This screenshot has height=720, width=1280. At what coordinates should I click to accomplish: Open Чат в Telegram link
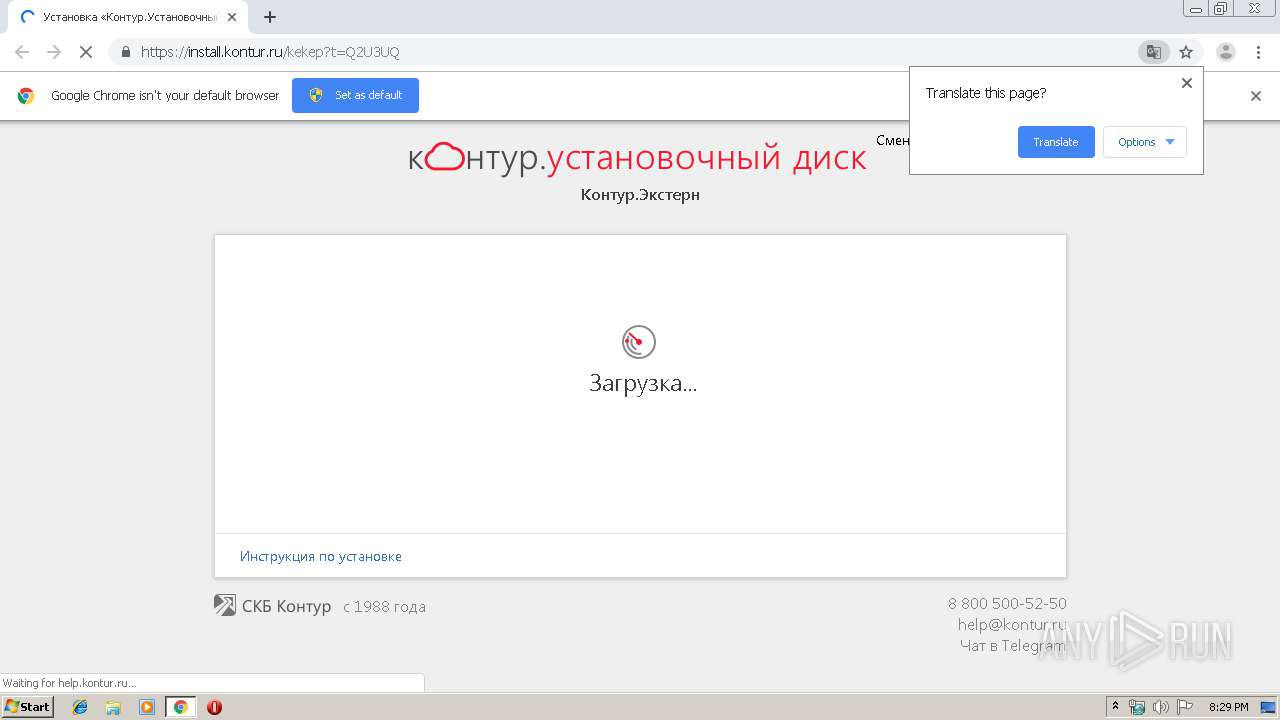[x=1013, y=645]
